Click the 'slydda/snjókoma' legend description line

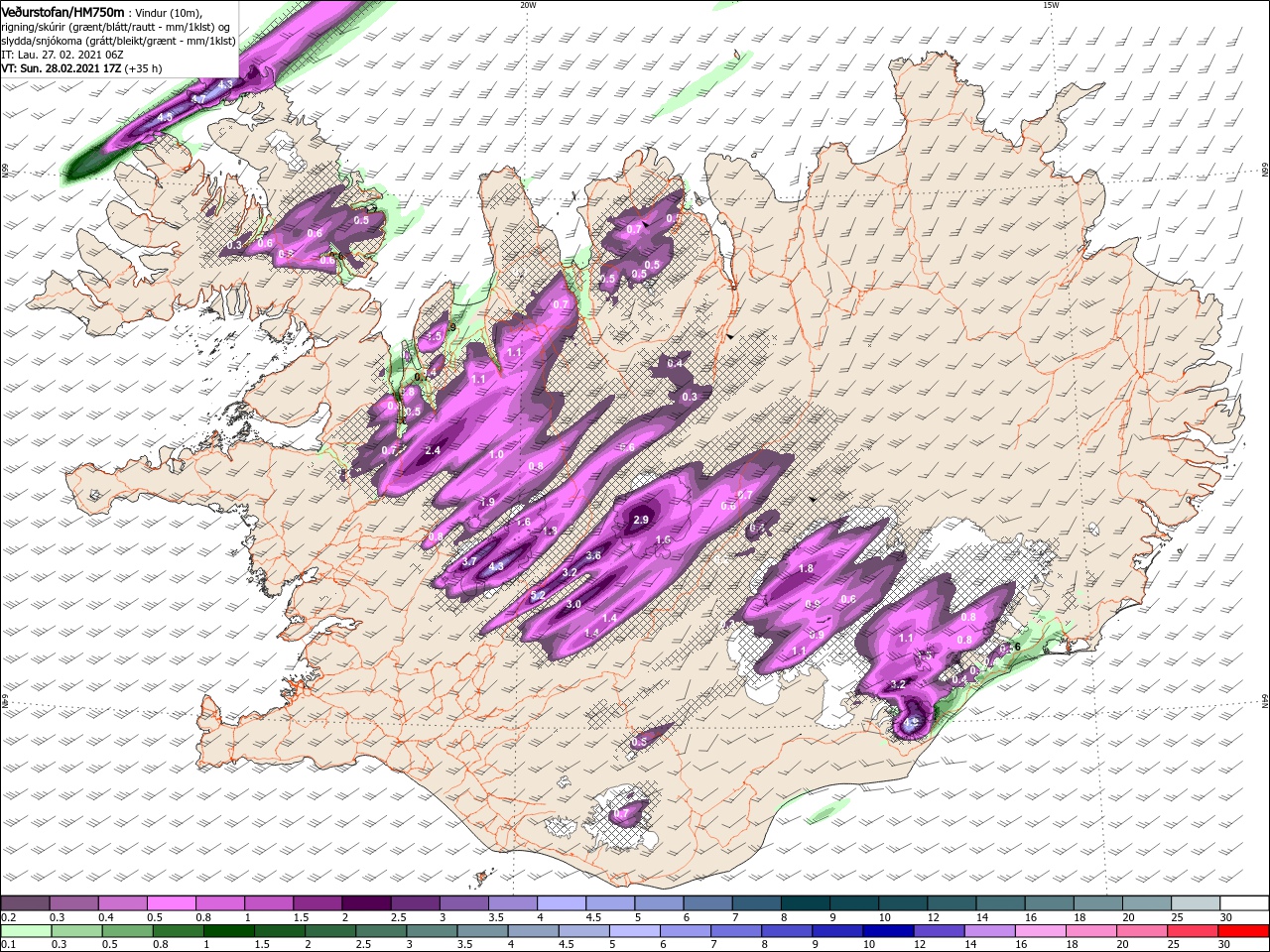click(x=118, y=41)
